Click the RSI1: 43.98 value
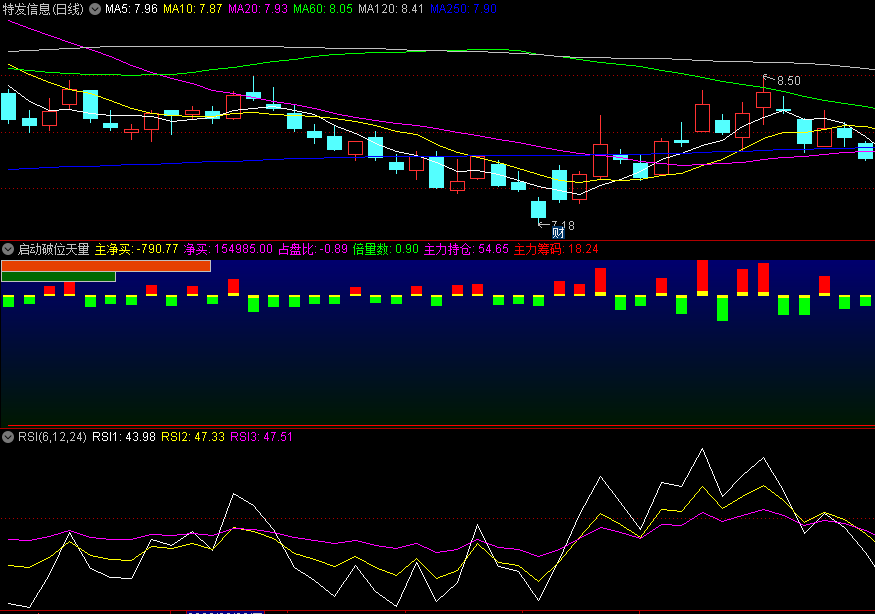Screen dimensions: 875x614 pos(124,436)
